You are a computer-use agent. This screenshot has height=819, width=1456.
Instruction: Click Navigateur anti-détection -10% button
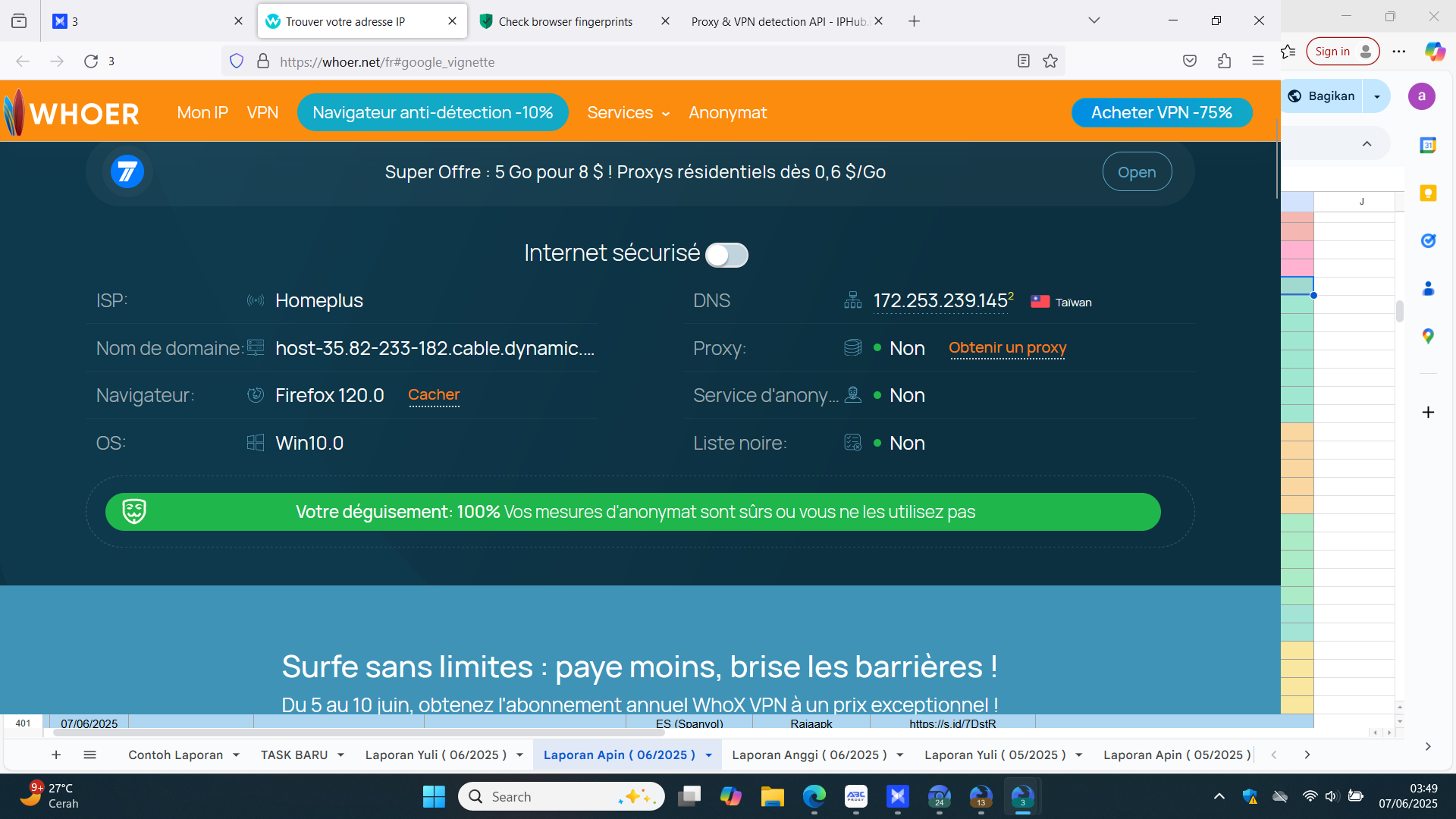coord(432,113)
